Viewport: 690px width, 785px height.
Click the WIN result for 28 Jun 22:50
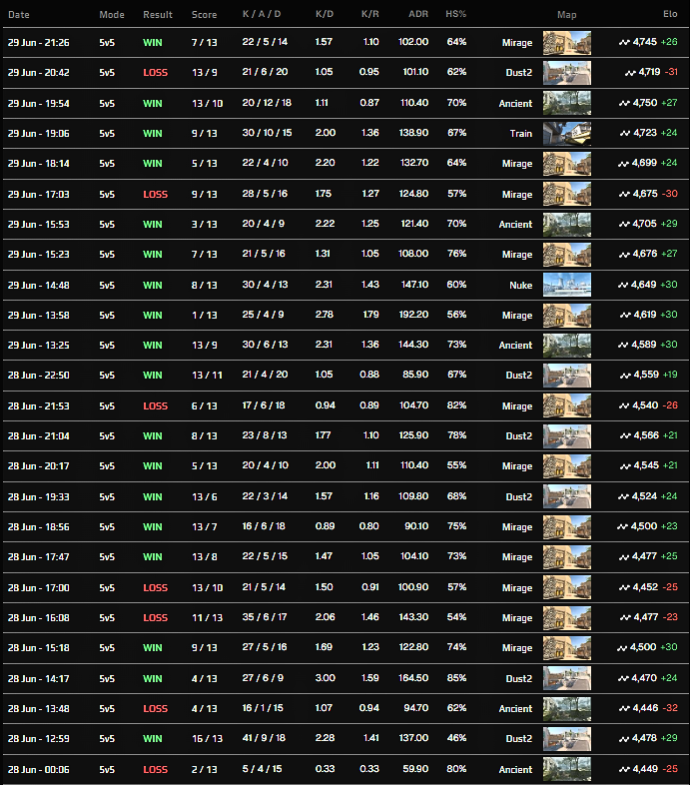[152, 375]
